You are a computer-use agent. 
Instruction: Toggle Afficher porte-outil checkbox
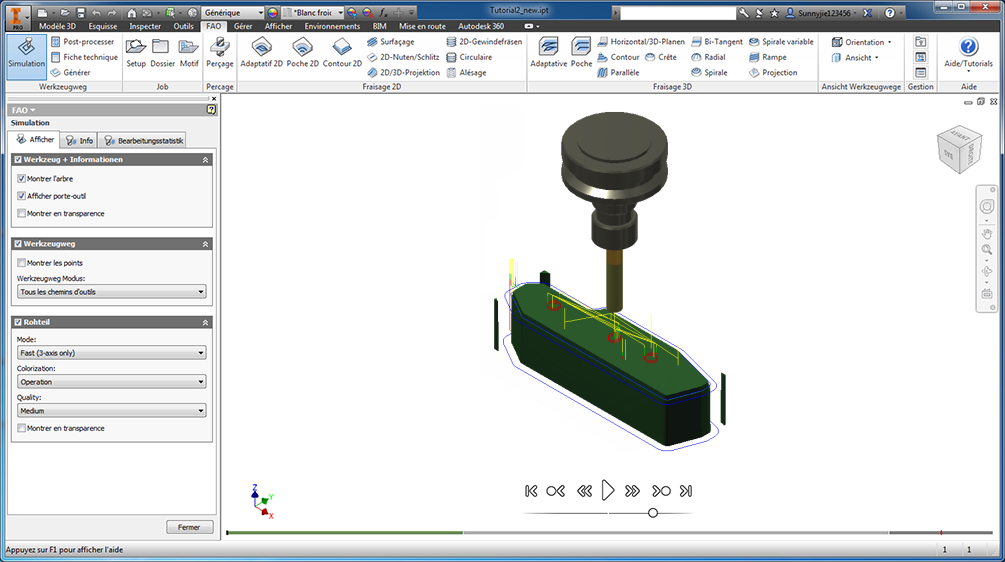tap(22, 195)
